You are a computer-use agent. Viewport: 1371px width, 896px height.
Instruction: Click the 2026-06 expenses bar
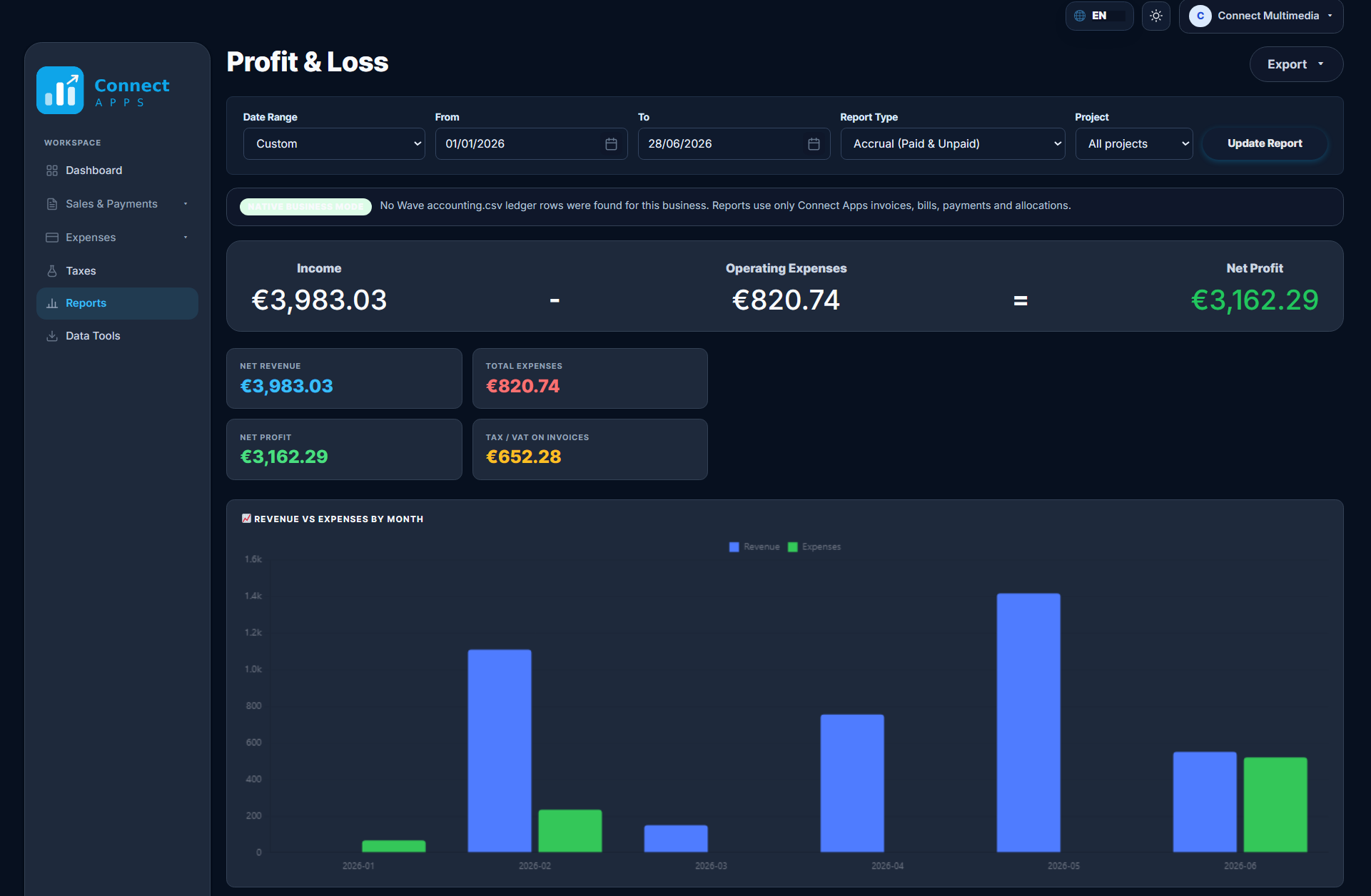pyautogui.click(x=1275, y=805)
